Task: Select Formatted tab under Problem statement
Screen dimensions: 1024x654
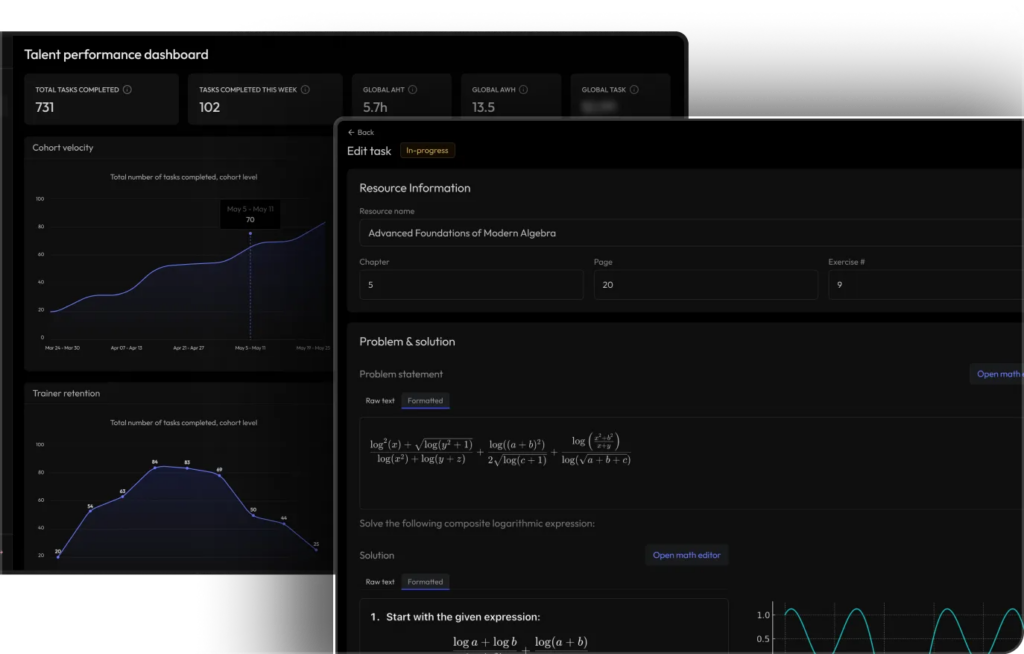Action: [425, 401]
